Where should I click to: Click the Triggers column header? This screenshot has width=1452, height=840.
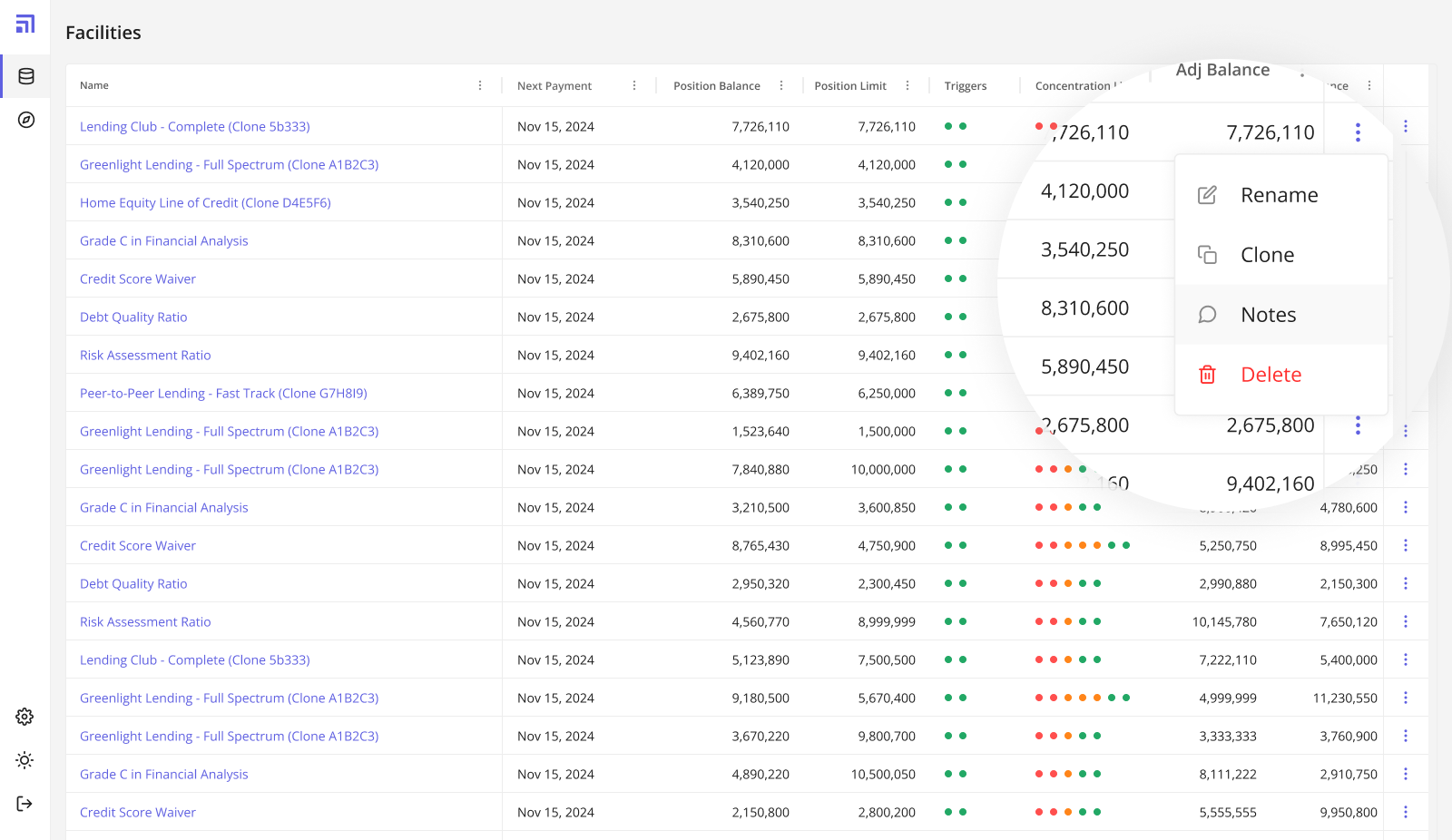pyautogui.click(x=966, y=86)
